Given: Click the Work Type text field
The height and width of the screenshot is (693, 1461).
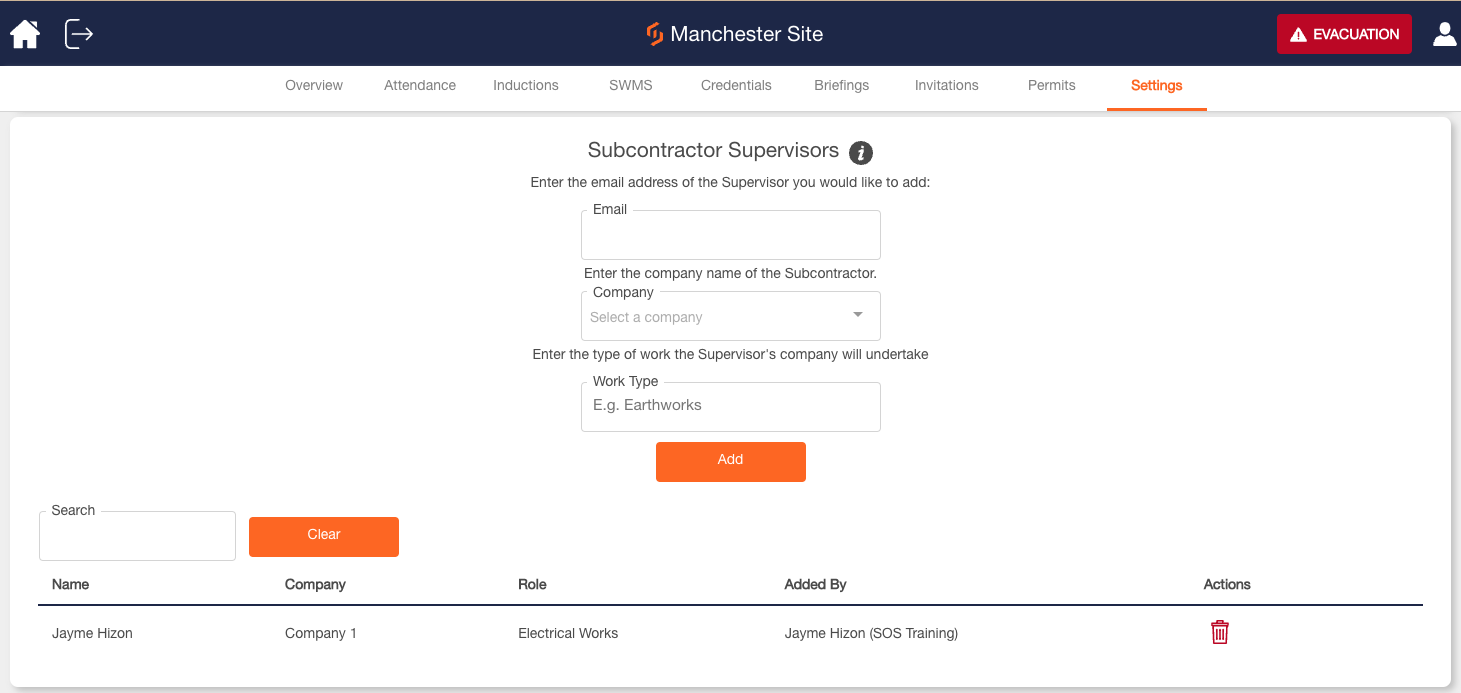Looking at the screenshot, I should coord(731,407).
